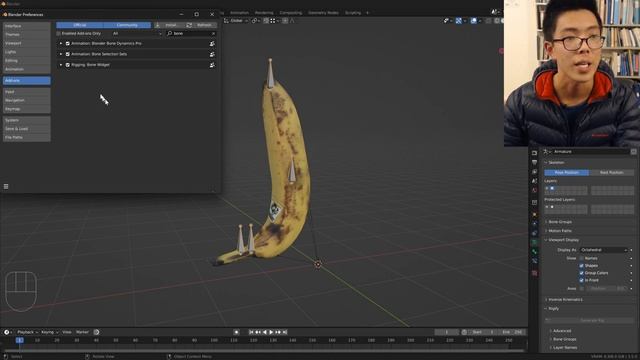Click the Generate Rig button
The width and height of the screenshot is (640, 360).
pos(589,320)
